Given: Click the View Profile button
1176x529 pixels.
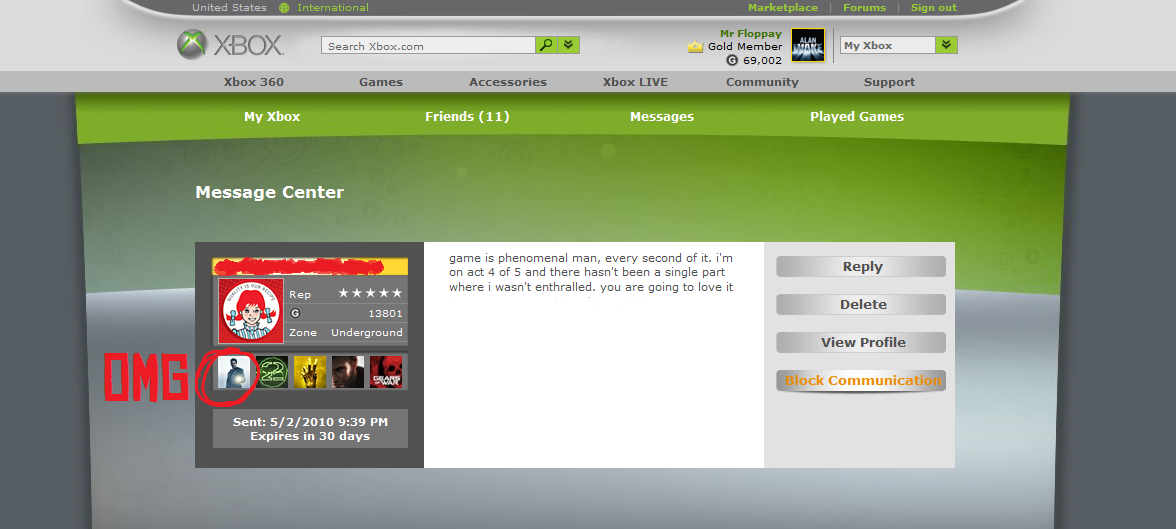Looking at the screenshot, I should tap(861, 342).
